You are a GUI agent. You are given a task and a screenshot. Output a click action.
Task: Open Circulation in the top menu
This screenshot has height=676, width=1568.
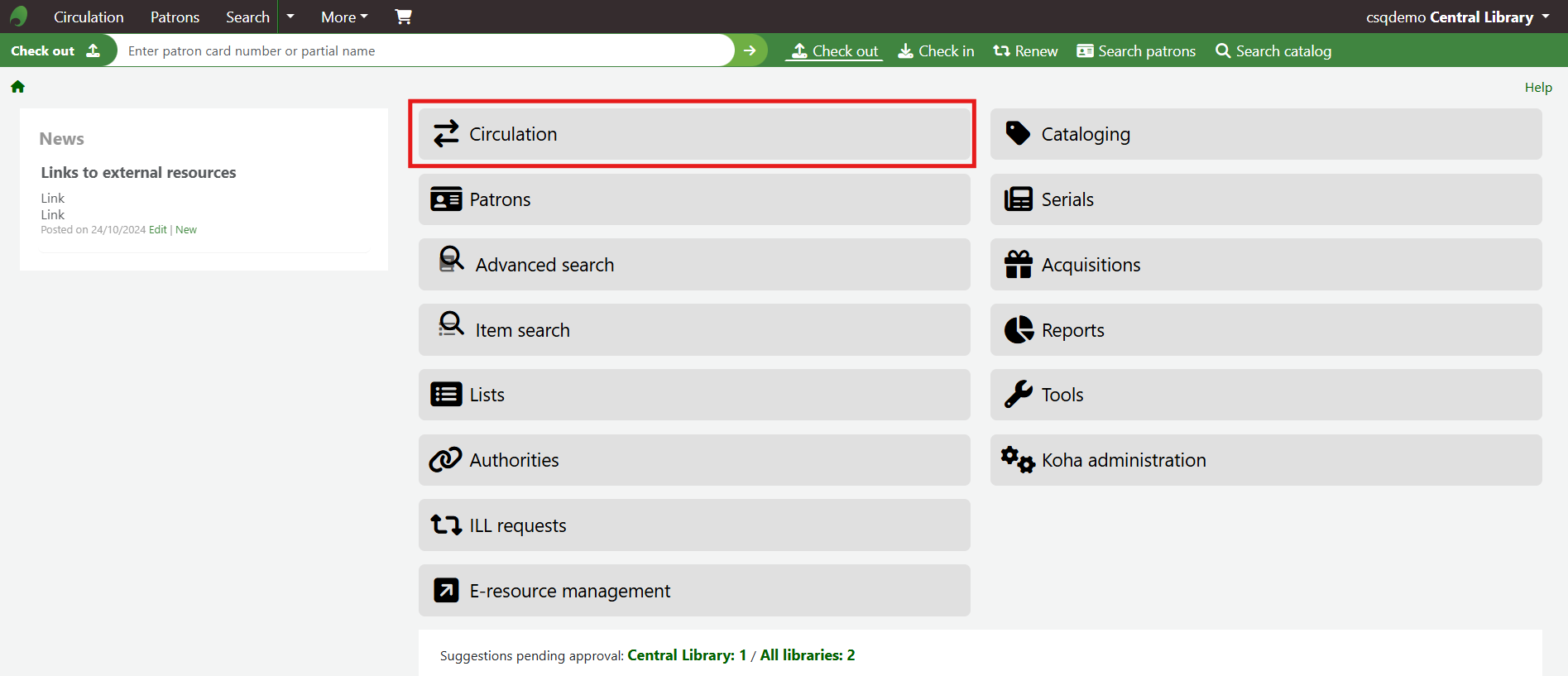(x=89, y=17)
